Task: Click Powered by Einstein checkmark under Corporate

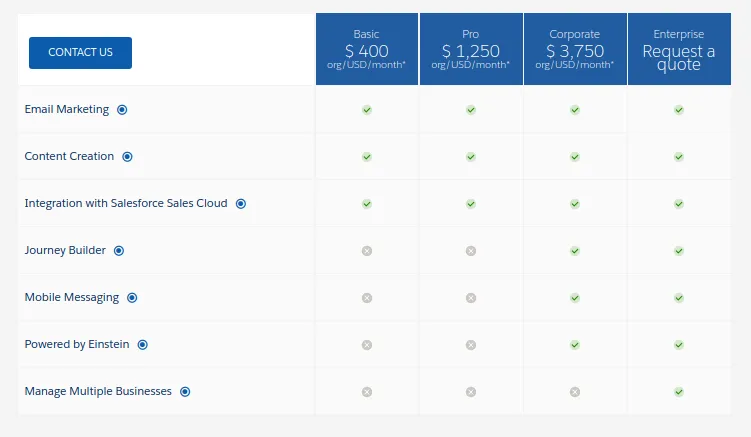Action: tap(575, 345)
